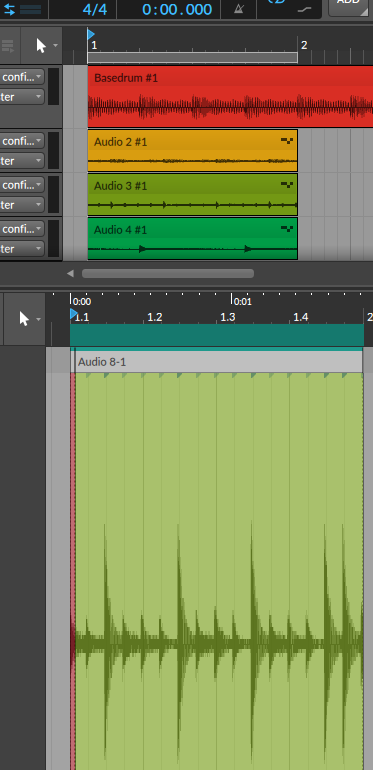Toggle the metronome icon
The height and width of the screenshot is (770, 373).
(239, 9)
